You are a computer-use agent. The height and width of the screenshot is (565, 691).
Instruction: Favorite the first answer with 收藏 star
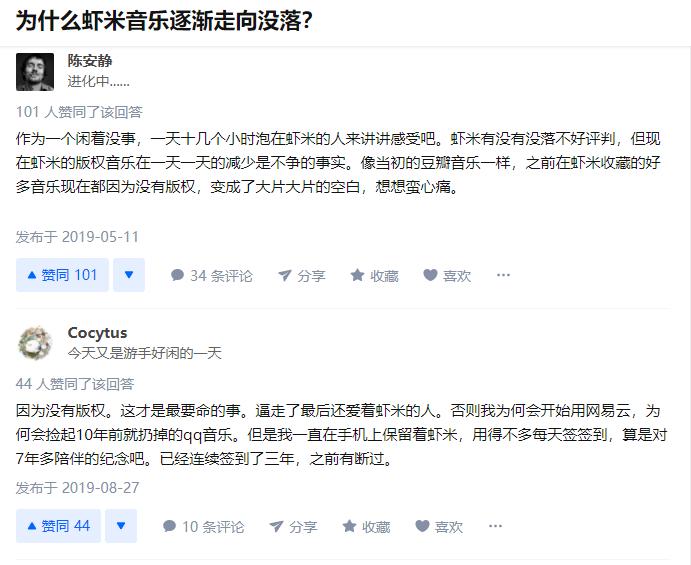click(374, 275)
